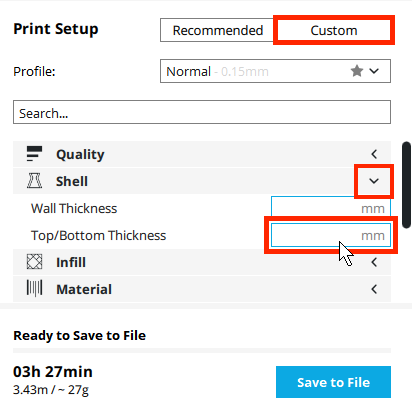
Task: Collapse the Shell settings section
Action: (x=374, y=181)
